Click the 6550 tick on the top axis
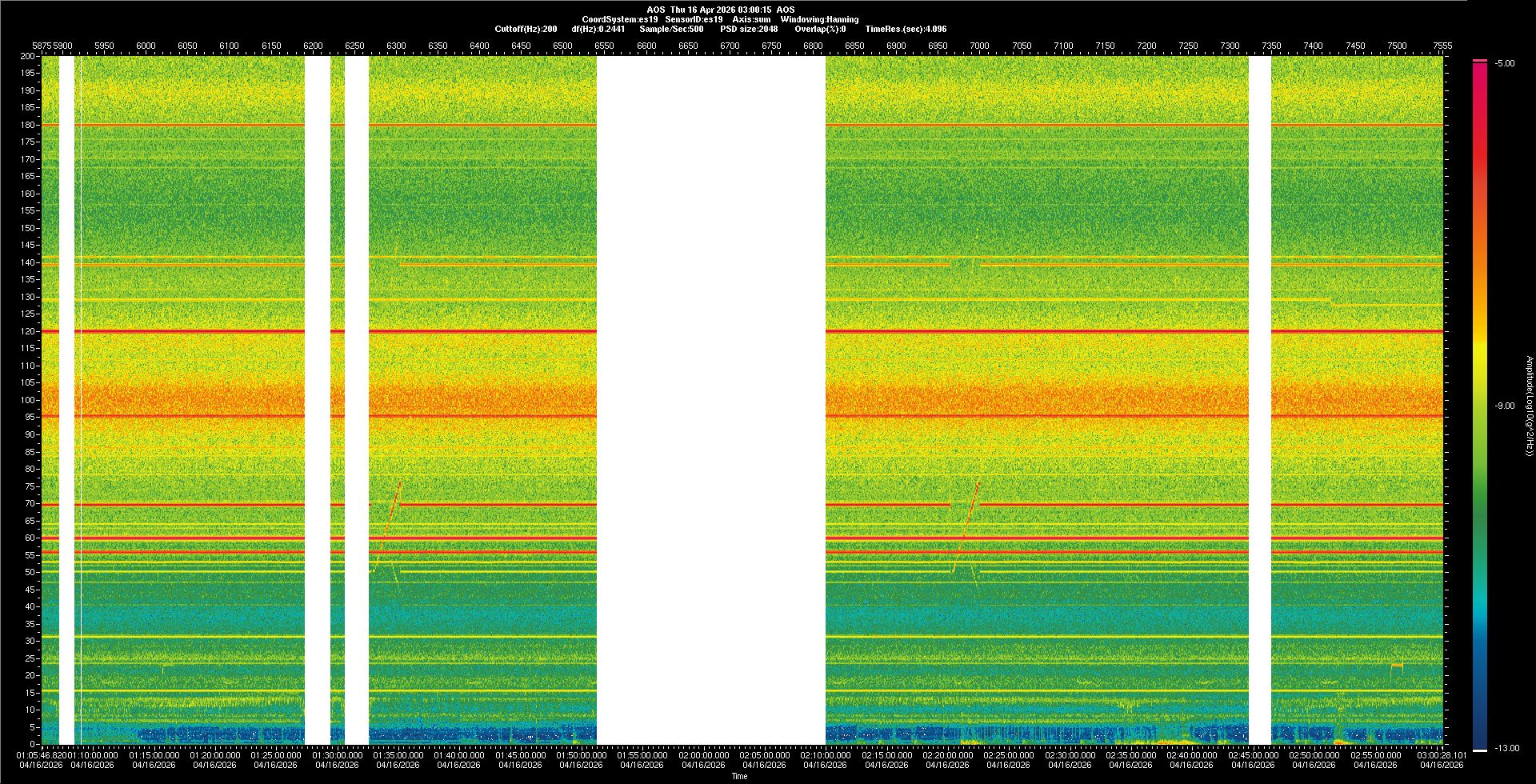1536x784 pixels. click(x=604, y=46)
